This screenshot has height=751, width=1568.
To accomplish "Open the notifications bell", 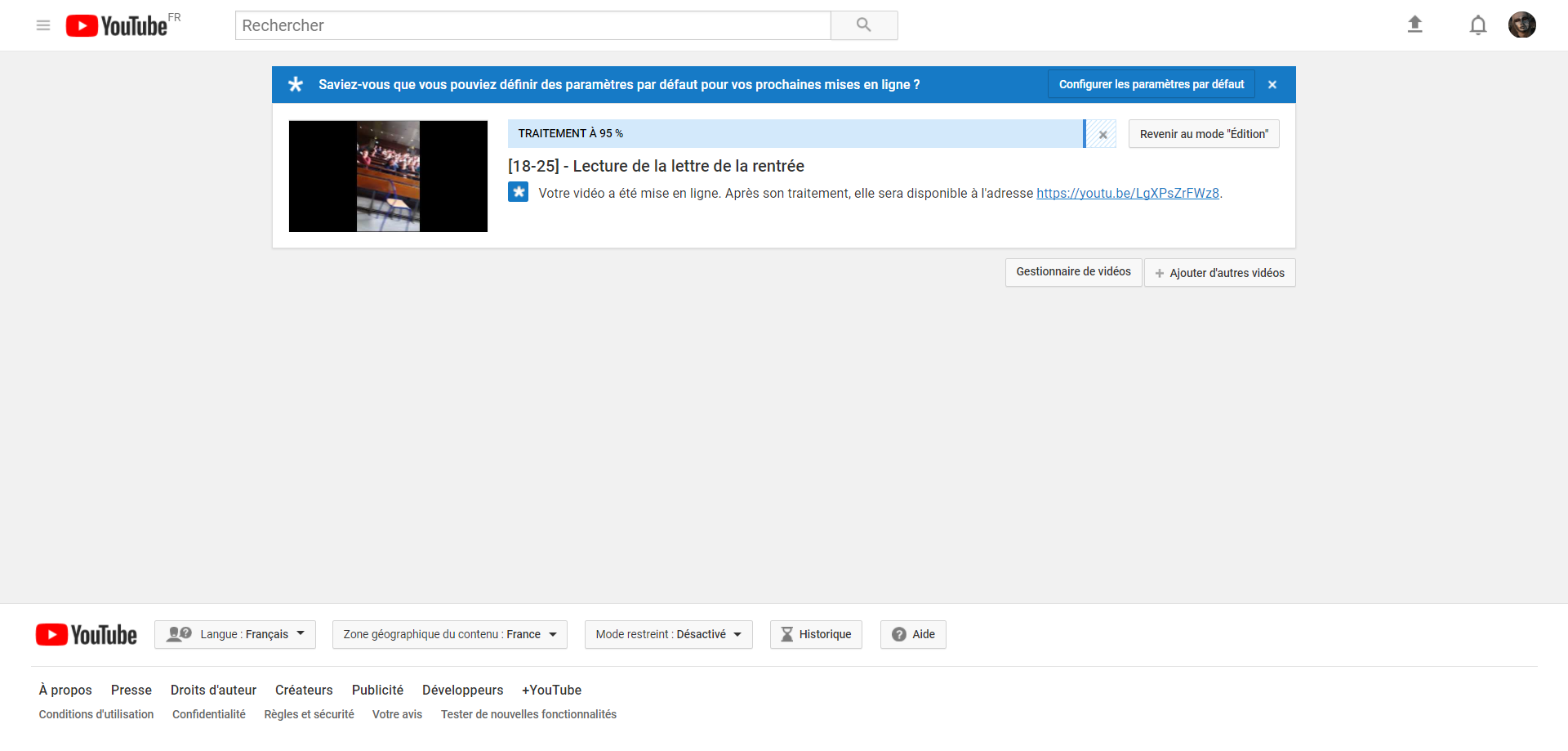I will (1478, 25).
